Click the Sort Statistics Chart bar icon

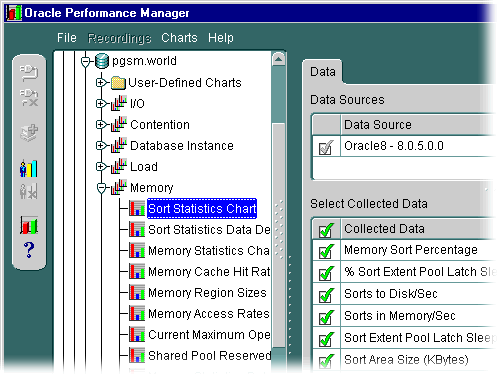coord(137,209)
